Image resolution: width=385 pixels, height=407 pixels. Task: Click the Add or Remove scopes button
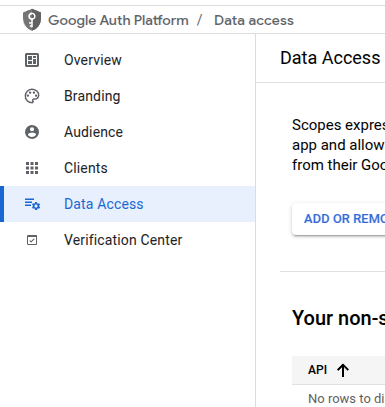(x=338, y=219)
